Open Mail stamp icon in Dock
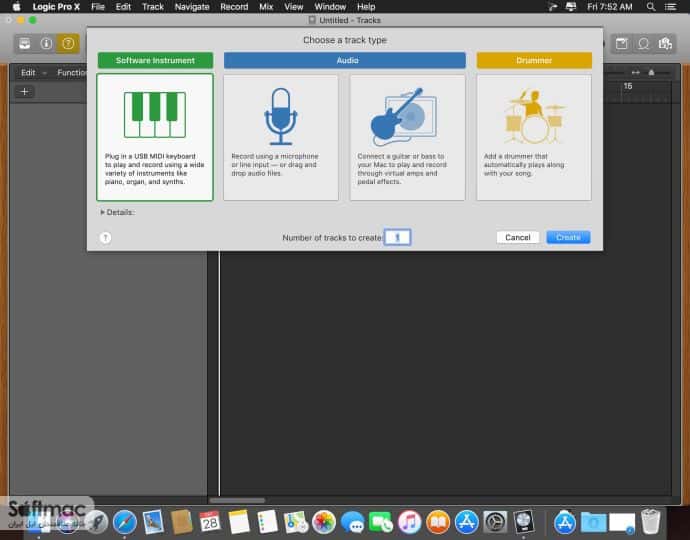 (153, 522)
